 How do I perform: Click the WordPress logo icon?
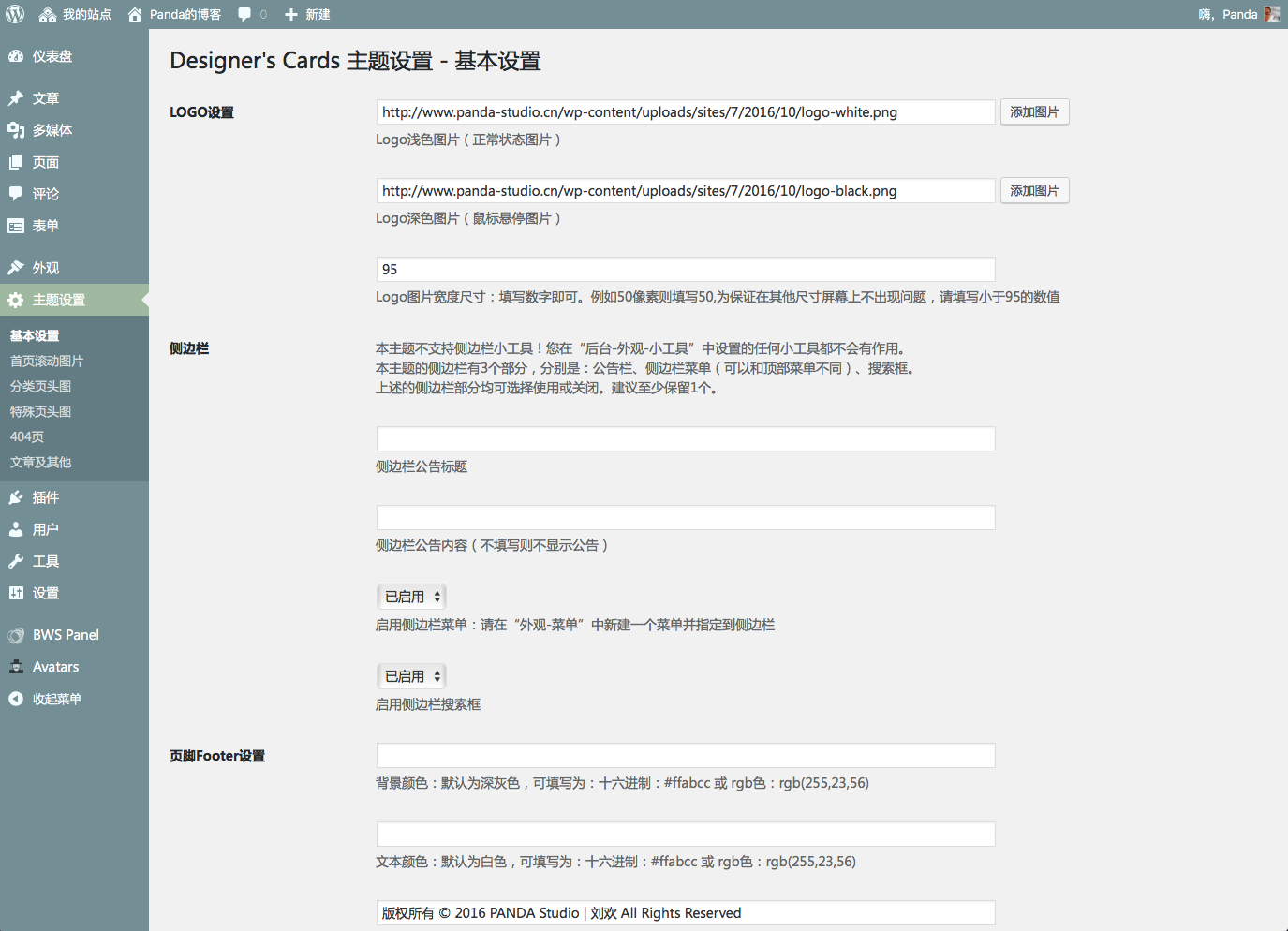(x=15, y=14)
